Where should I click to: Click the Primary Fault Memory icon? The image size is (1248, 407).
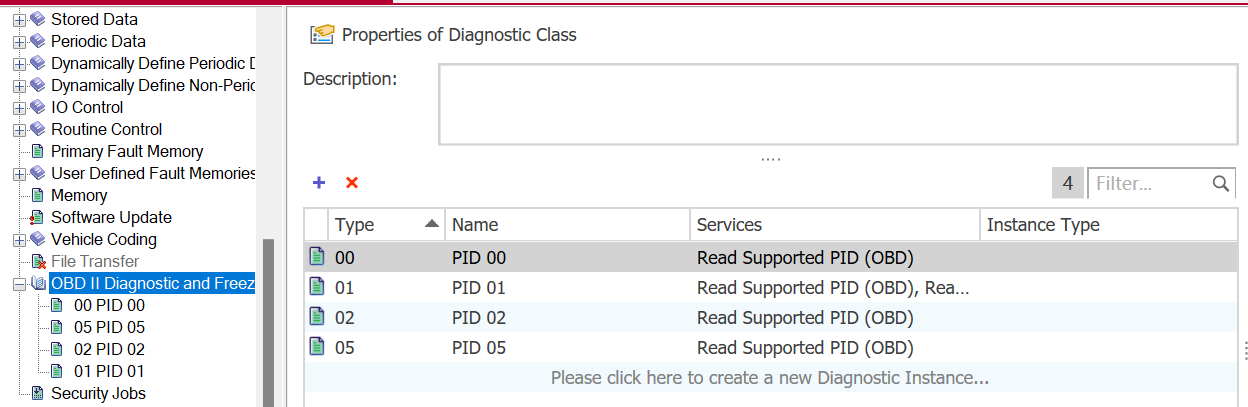point(37,152)
